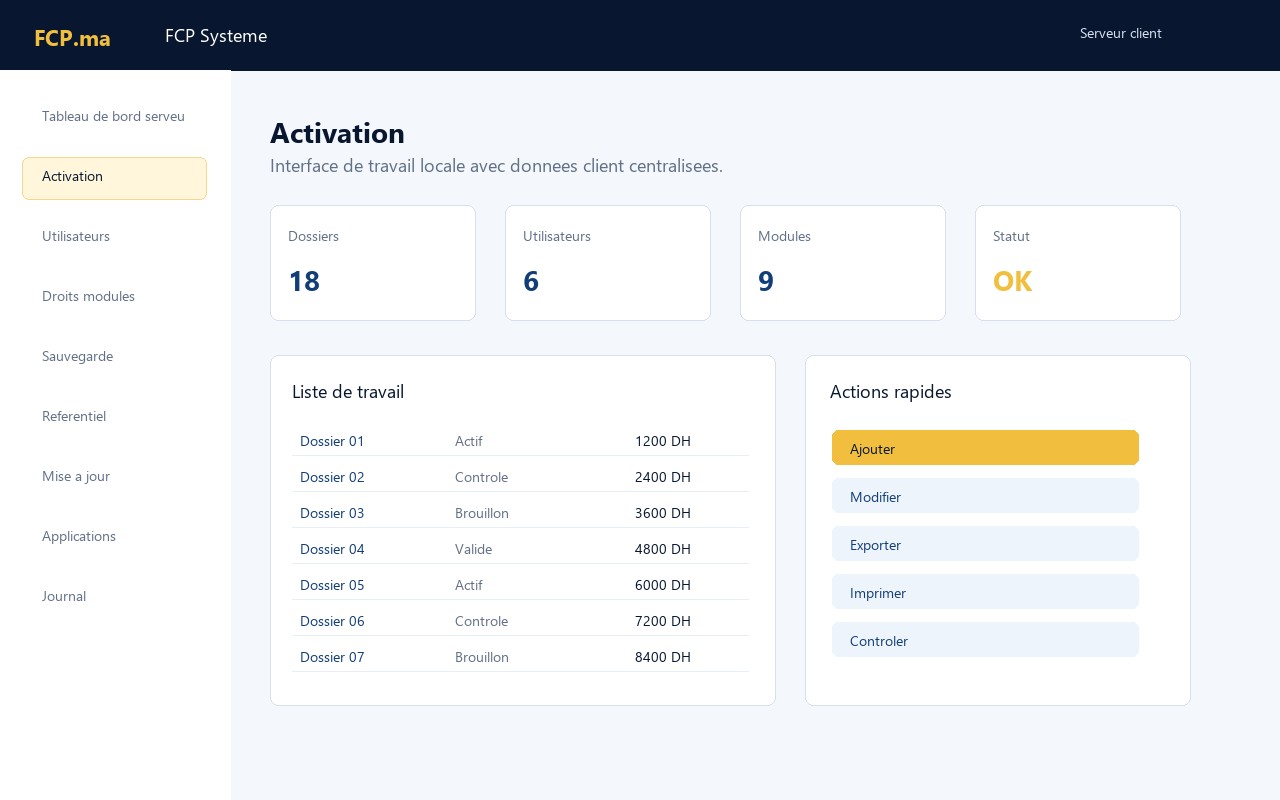Go to Droits modules section
Viewport: 1280px width, 800px height.
(x=114, y=297)
